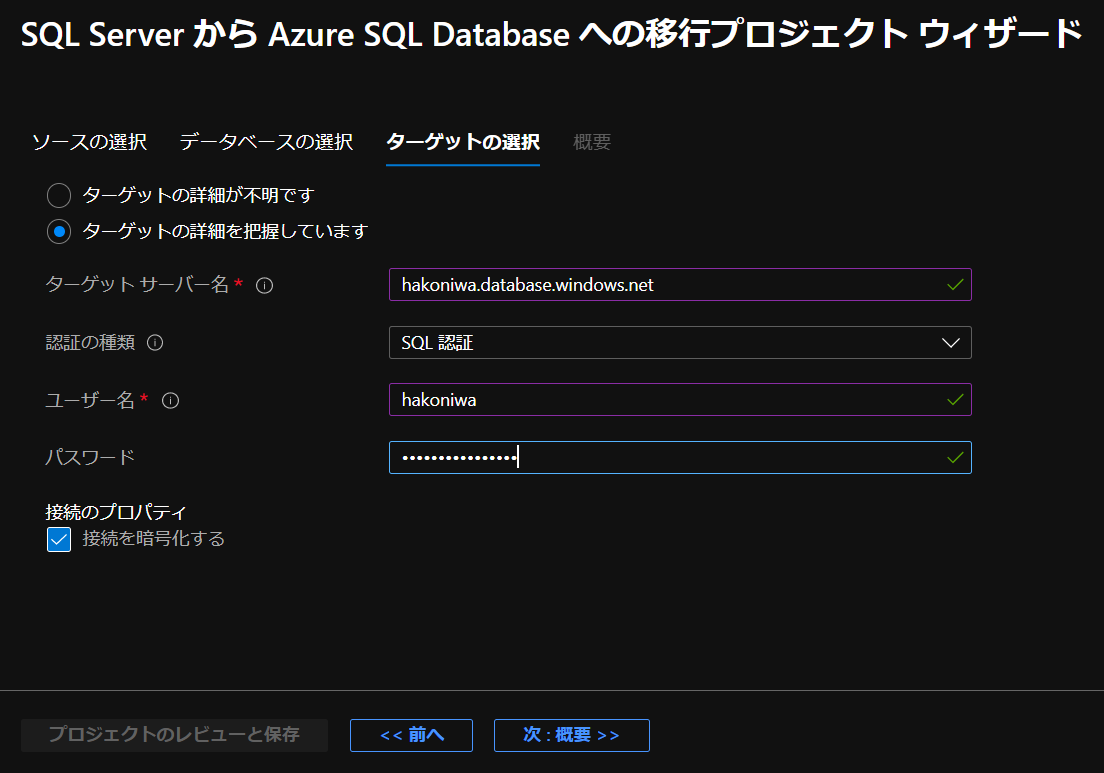Select the ターゲットの詳細を把握しています radio option

57,231
